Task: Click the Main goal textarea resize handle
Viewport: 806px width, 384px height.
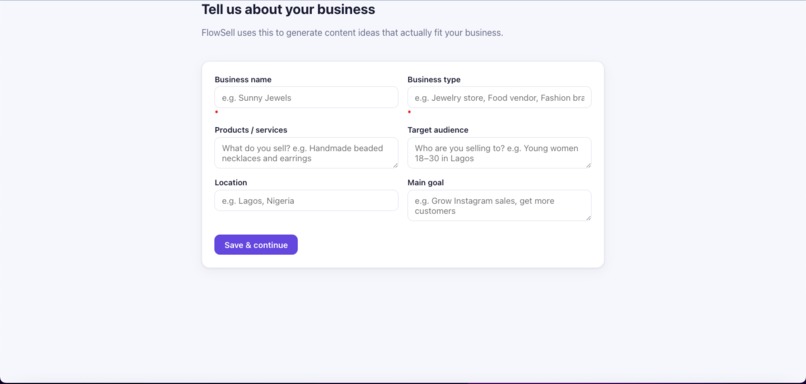Action: 588,218
